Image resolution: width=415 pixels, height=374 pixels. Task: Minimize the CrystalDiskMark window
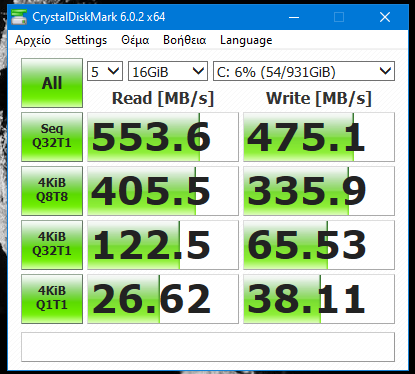pos(294,17)
